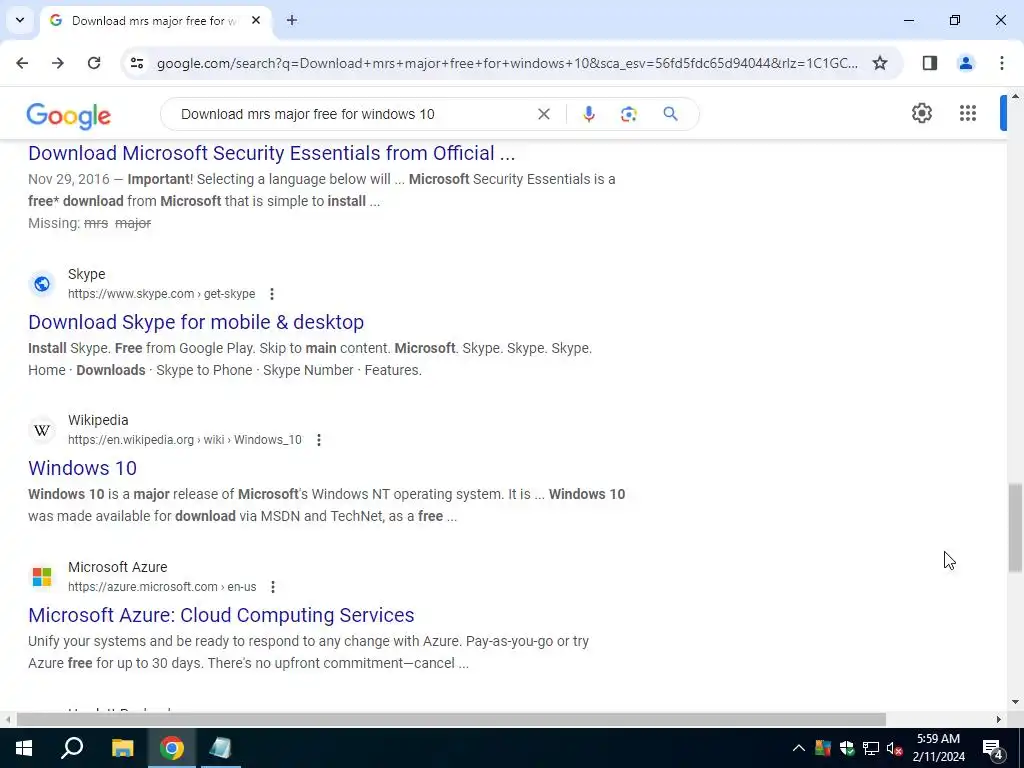Viewport: 1024px width, 768px height.
Task: View site information icon in address bar
Action: [136, 63]
